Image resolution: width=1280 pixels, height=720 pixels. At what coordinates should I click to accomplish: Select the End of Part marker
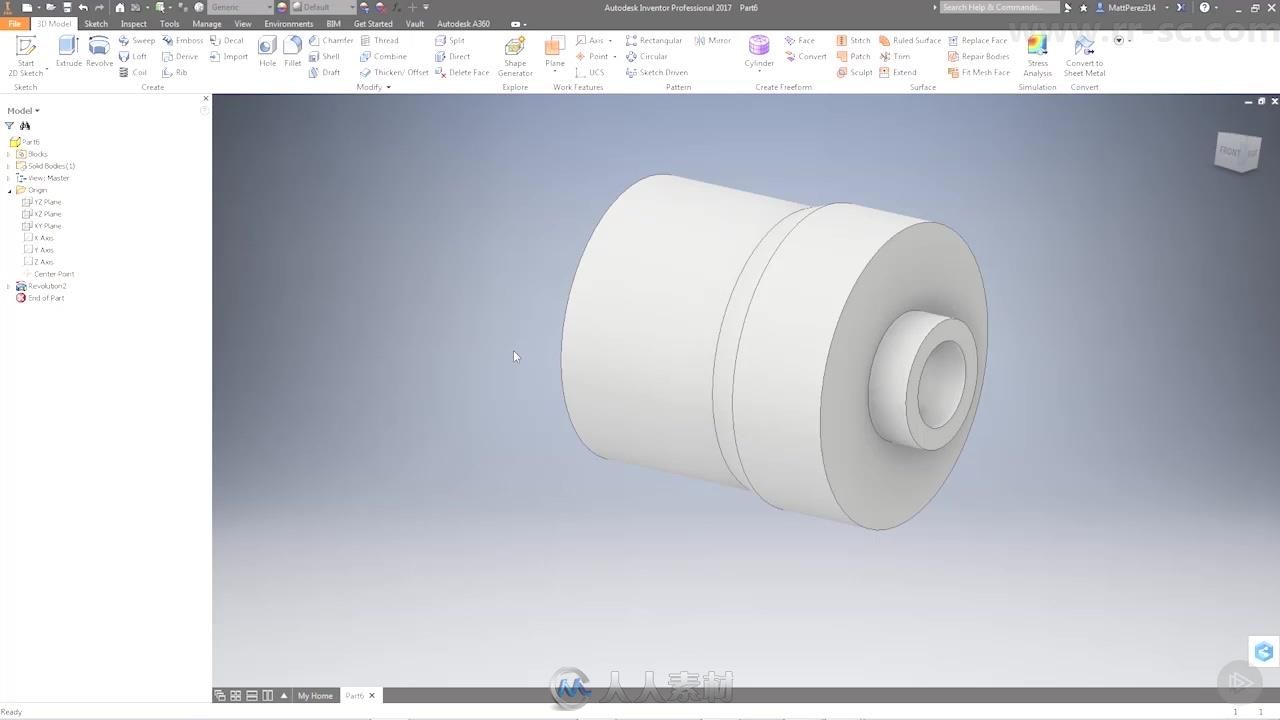(40, 298)
